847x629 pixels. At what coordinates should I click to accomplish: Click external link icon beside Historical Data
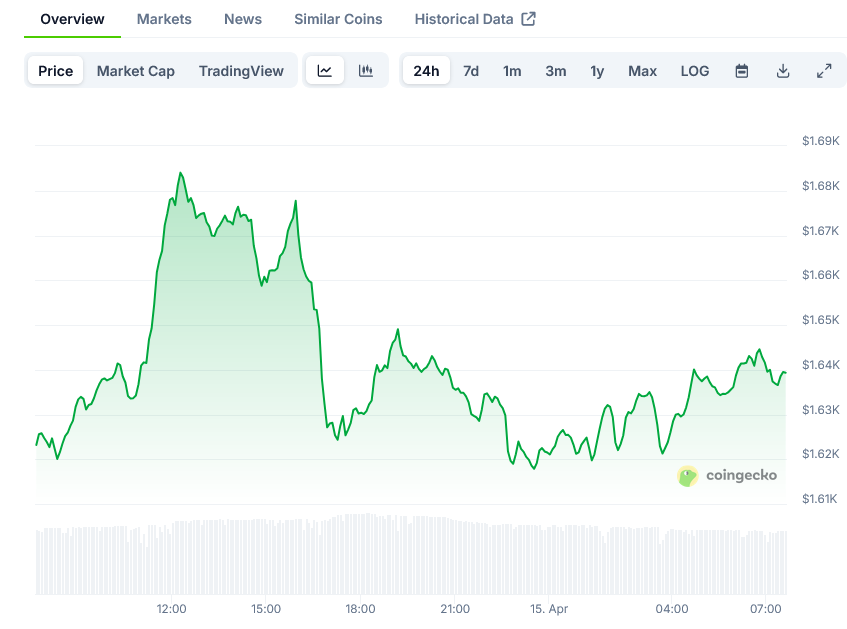529,19
